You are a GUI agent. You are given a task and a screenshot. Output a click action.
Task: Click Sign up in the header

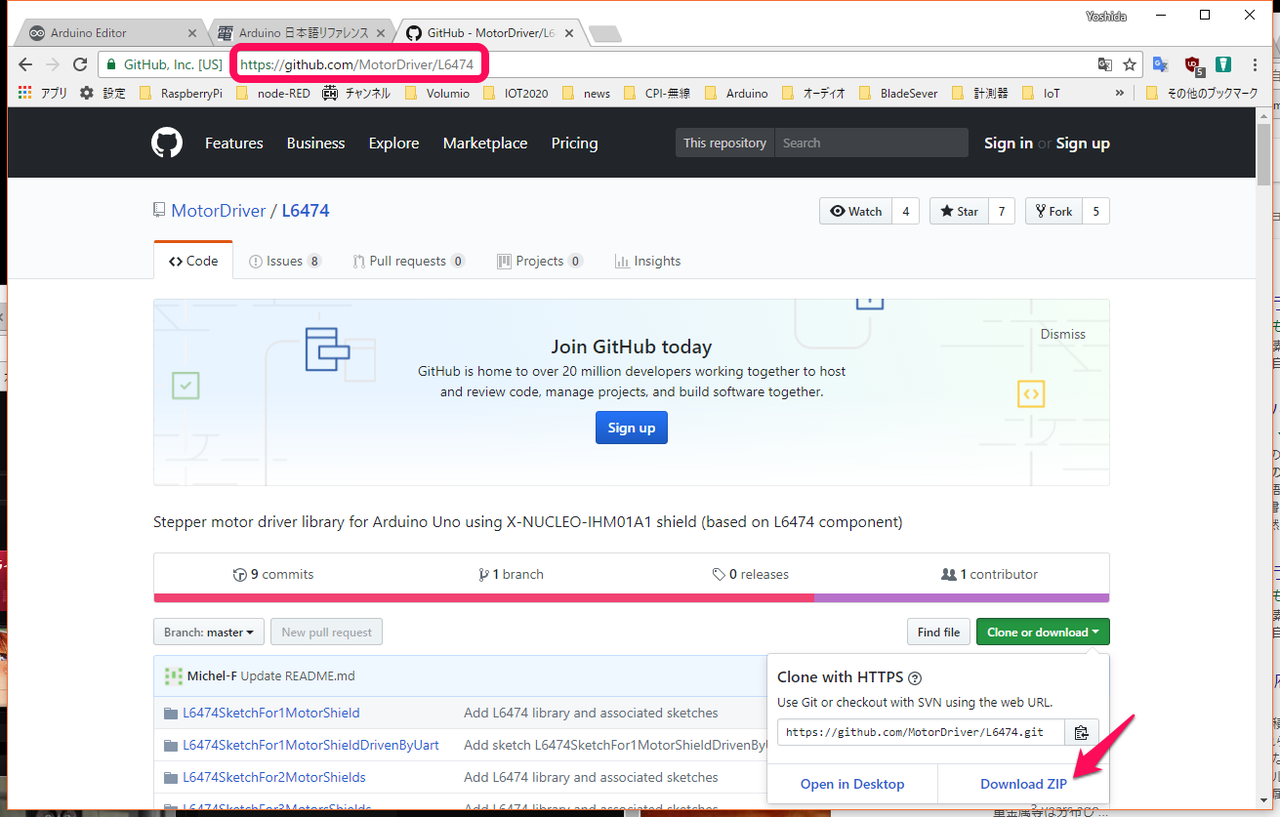click(x=1083, y=143)
